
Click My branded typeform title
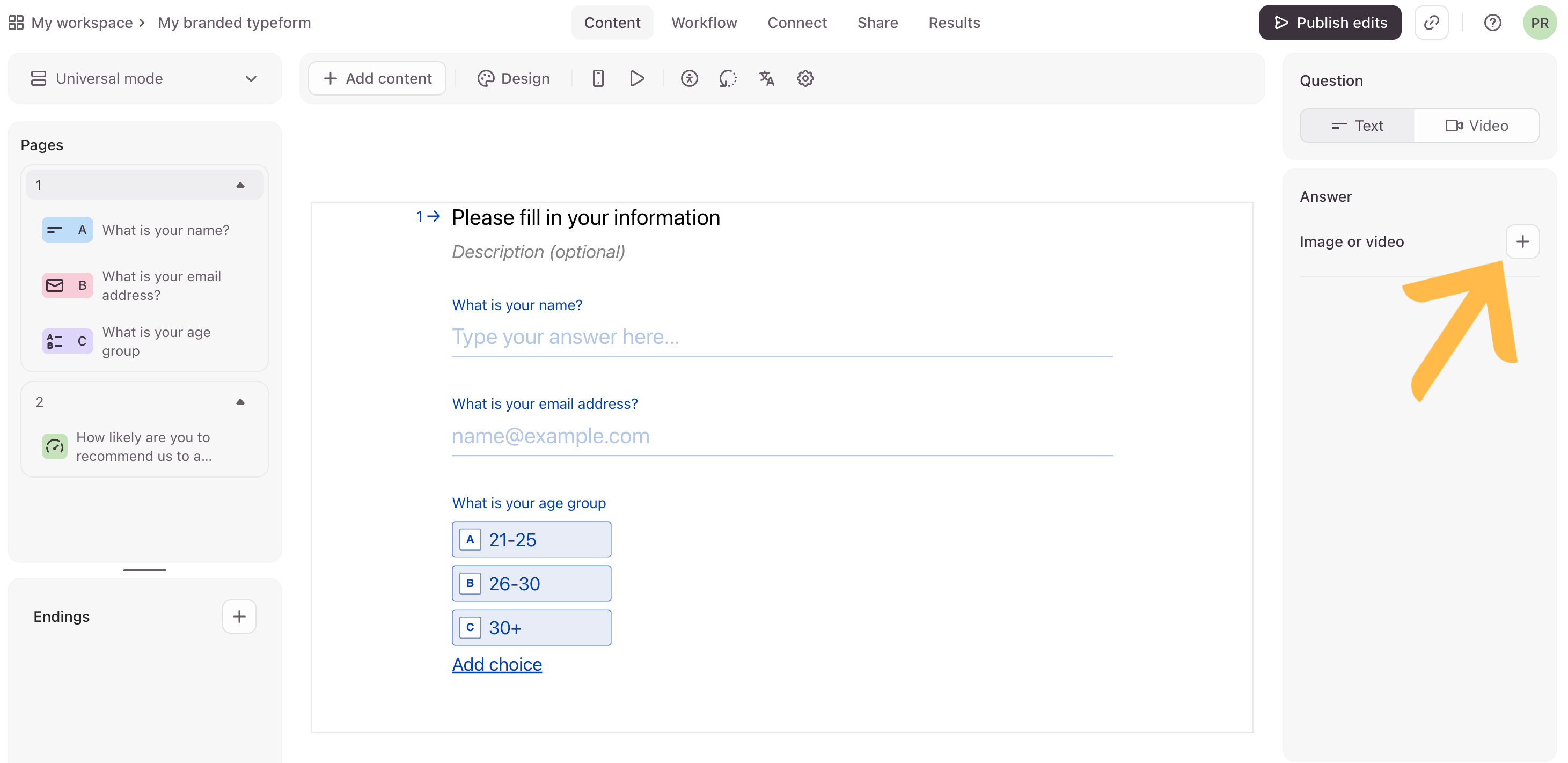coord(235,23)
